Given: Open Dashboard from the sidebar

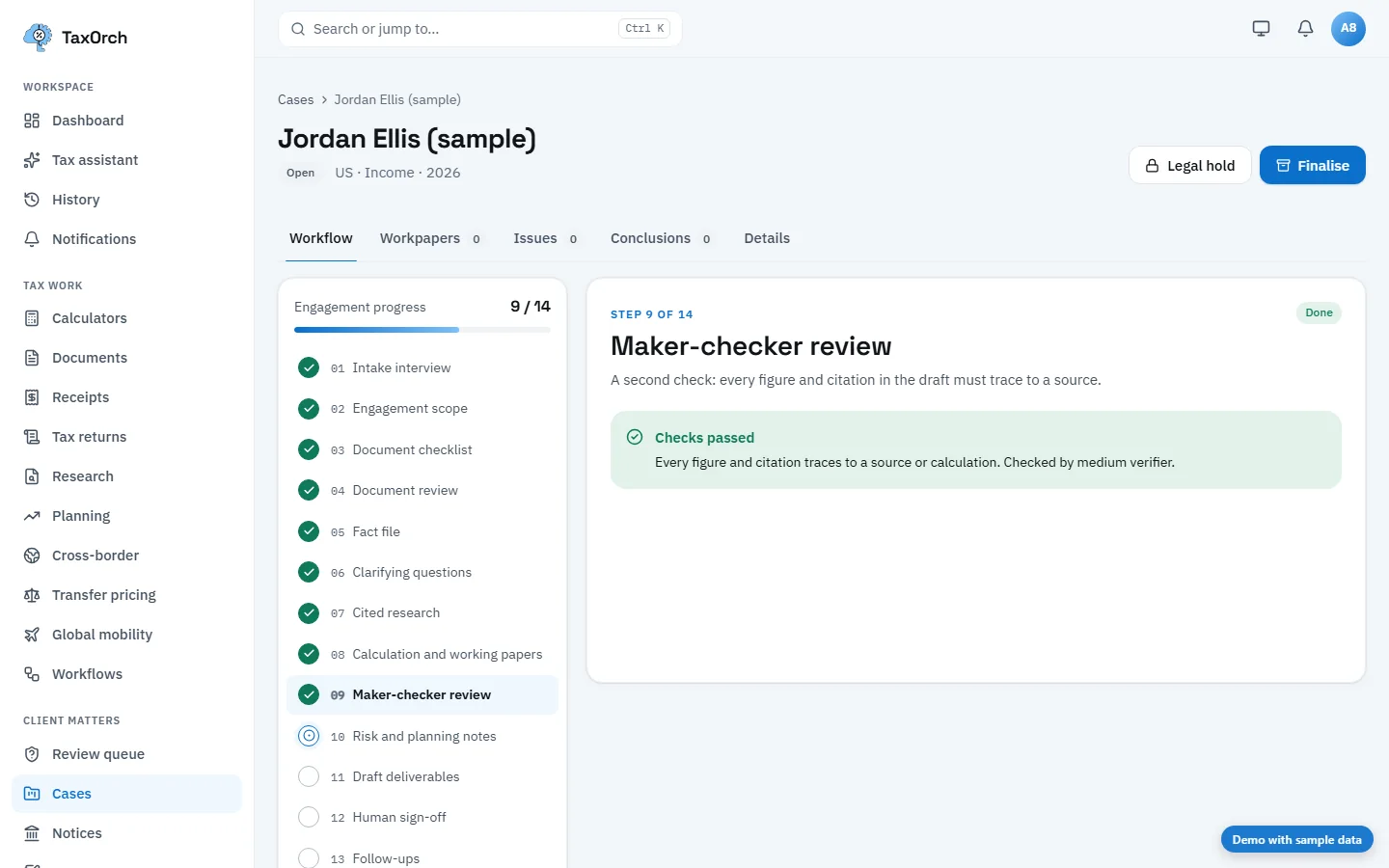Looking at the screenshot, I should coord(126,121).
